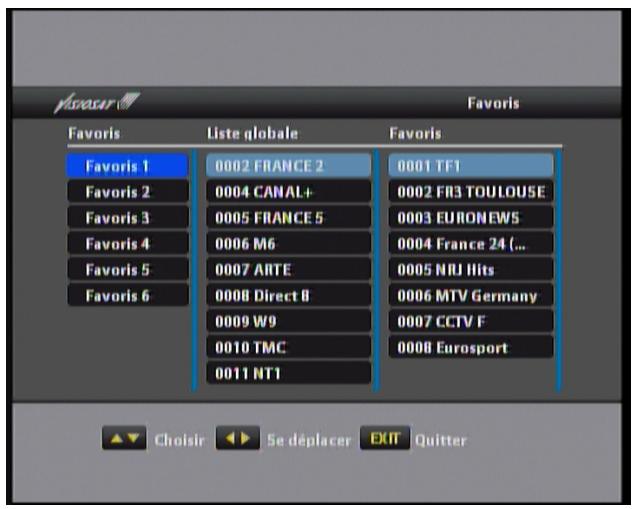The height and width of the screenshot is (509, 640).
Task: Select the Favoris 5 list
Action: pos(128,270)
